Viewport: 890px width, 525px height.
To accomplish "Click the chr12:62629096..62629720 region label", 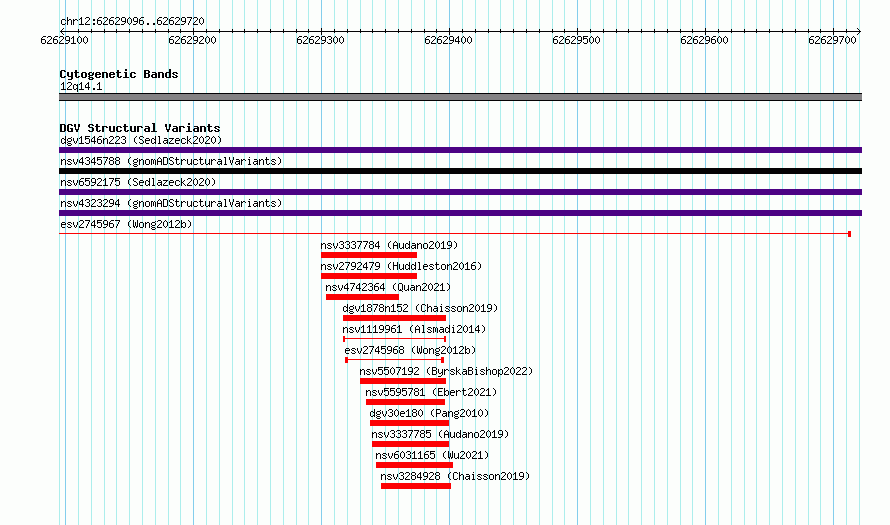I will (132, 22).
